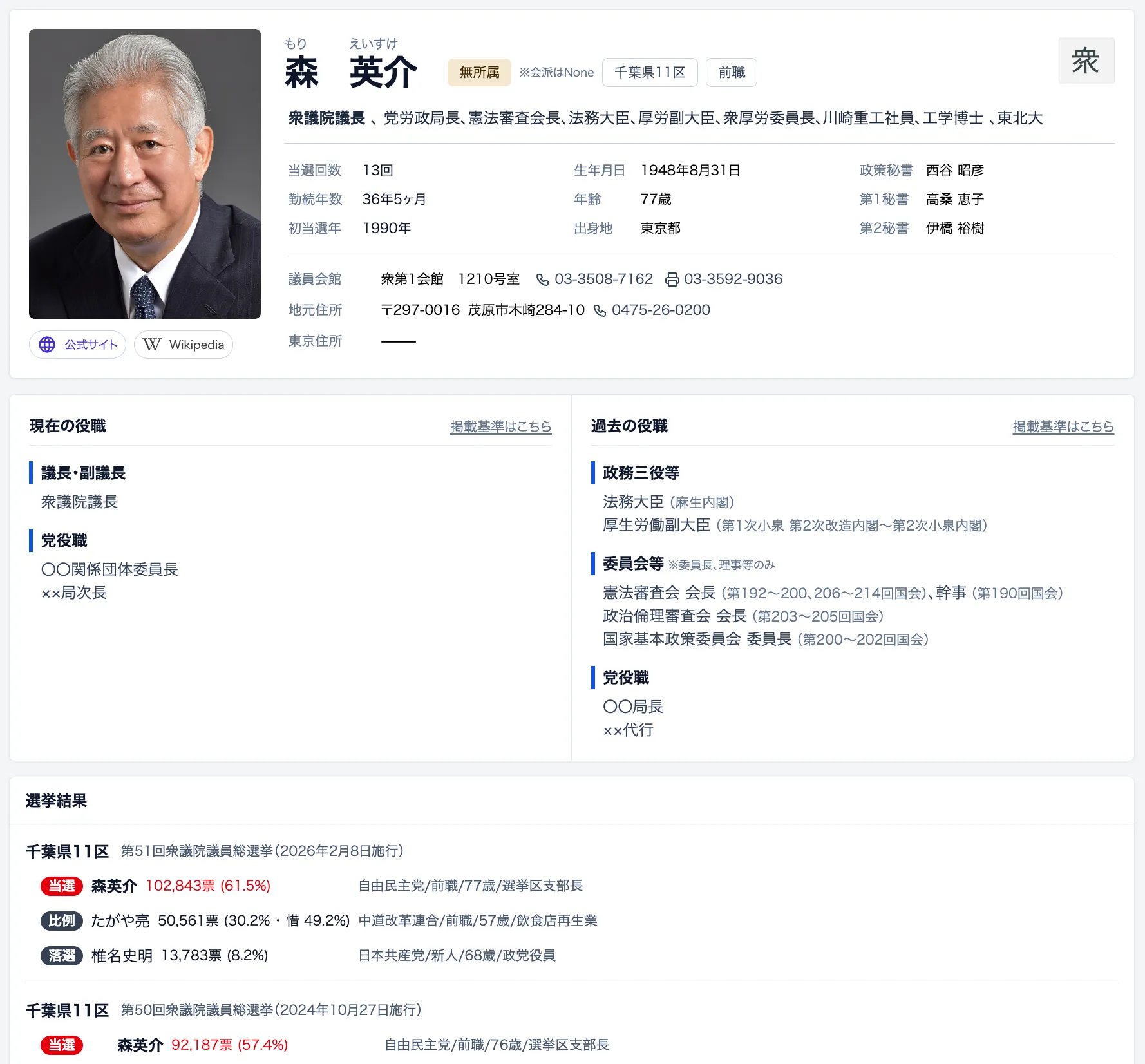The width and height of the screenshot is (1145, 1064).
Task: Click the 前職 status tag
Action: coord(731,73)
